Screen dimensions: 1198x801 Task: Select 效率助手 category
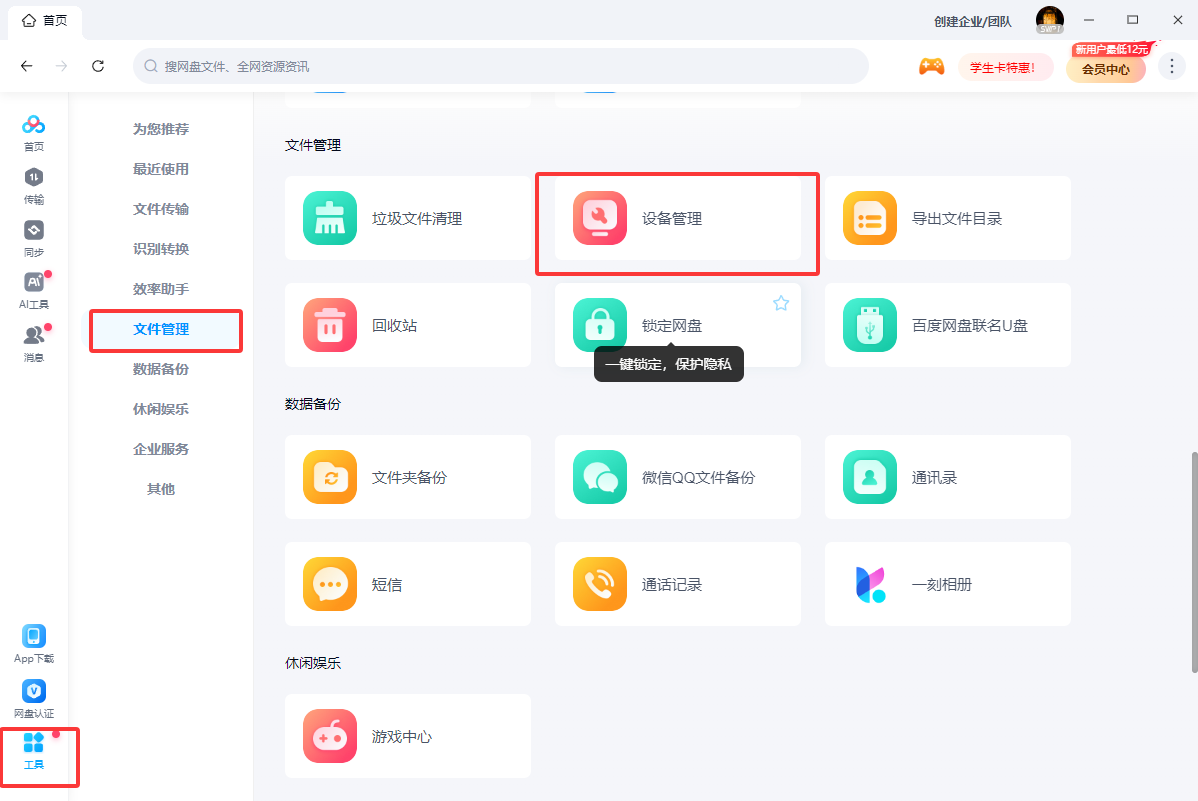[x=160, y=289]
